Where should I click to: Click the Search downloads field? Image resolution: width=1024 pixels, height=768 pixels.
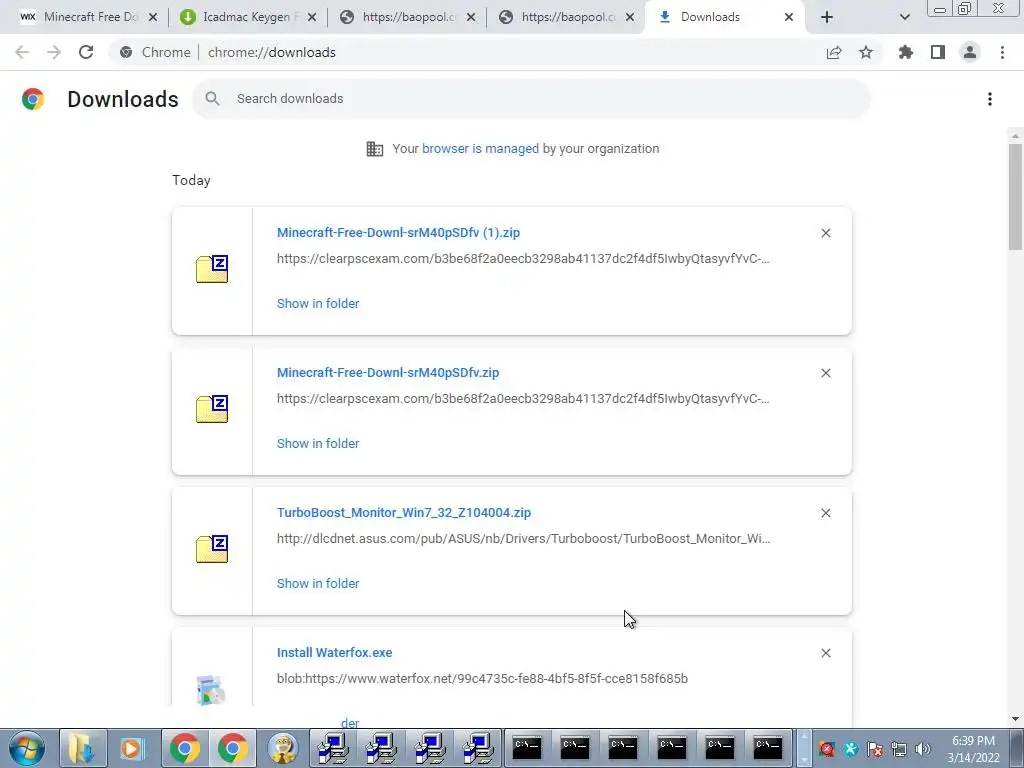point(532,99)
